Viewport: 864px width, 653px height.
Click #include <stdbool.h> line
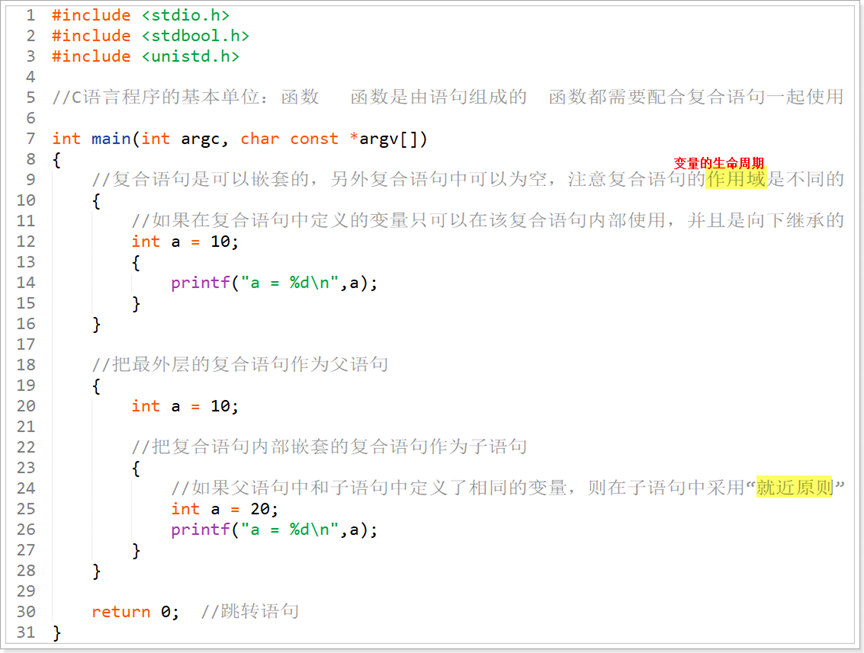coord(150,36)
